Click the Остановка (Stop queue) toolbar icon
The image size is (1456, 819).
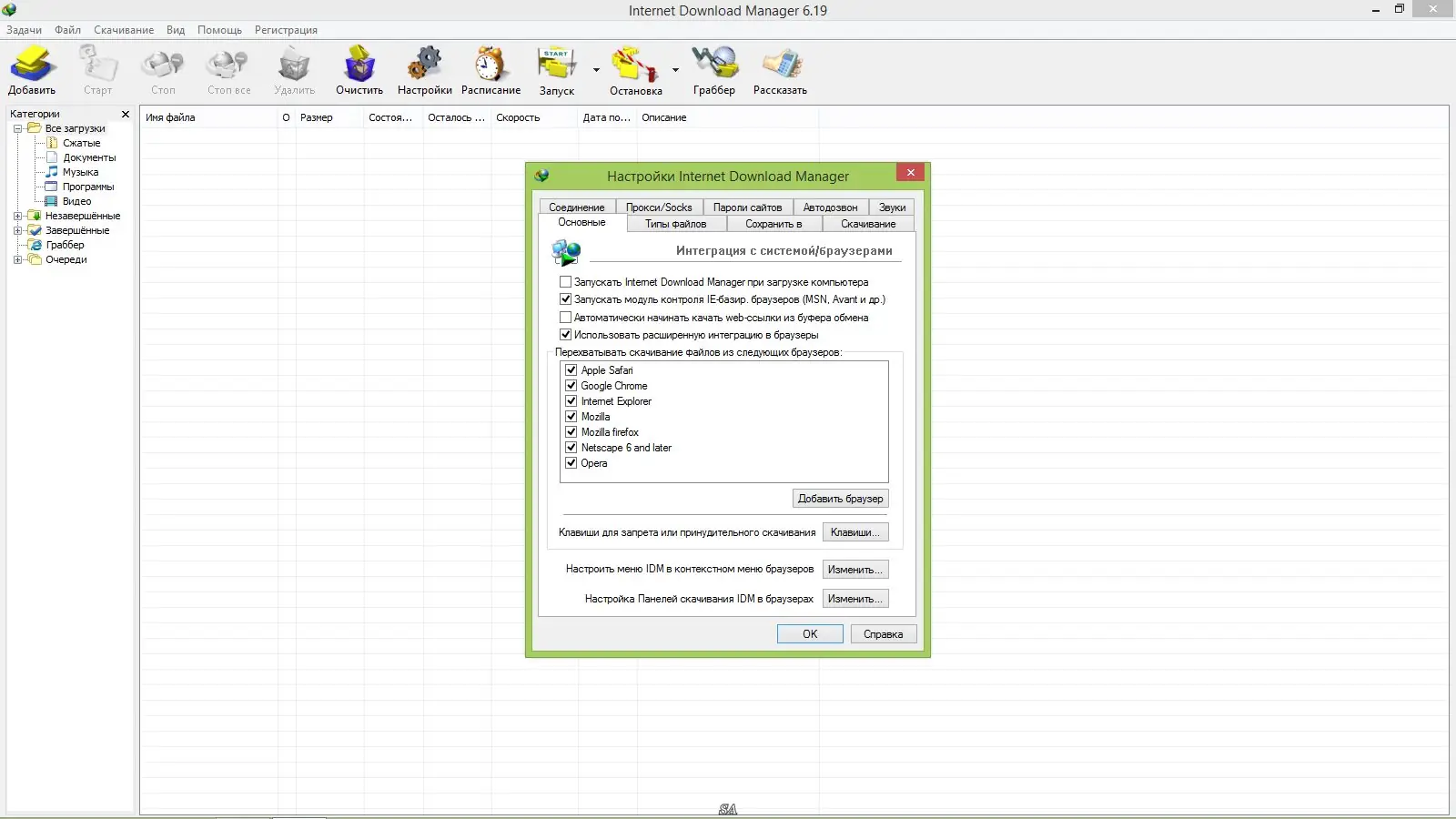click(x=636, y=64)
